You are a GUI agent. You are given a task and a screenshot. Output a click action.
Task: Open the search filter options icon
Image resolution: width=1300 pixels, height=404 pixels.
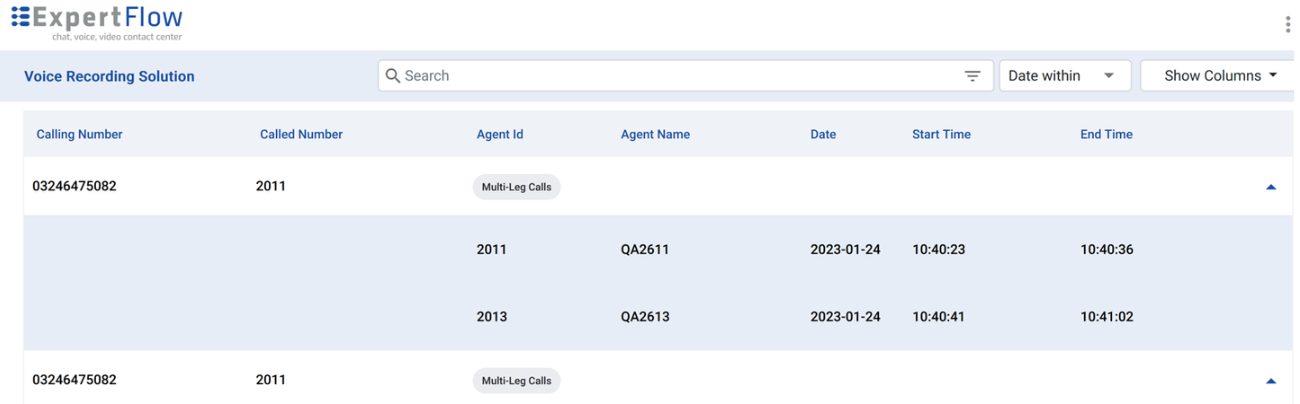tap(972, 76)
